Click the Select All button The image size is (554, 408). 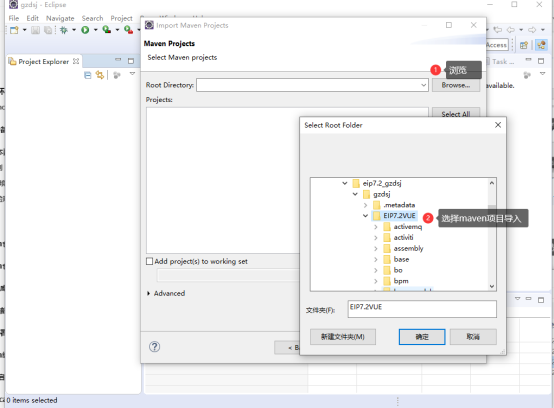(x=455, y=113)
